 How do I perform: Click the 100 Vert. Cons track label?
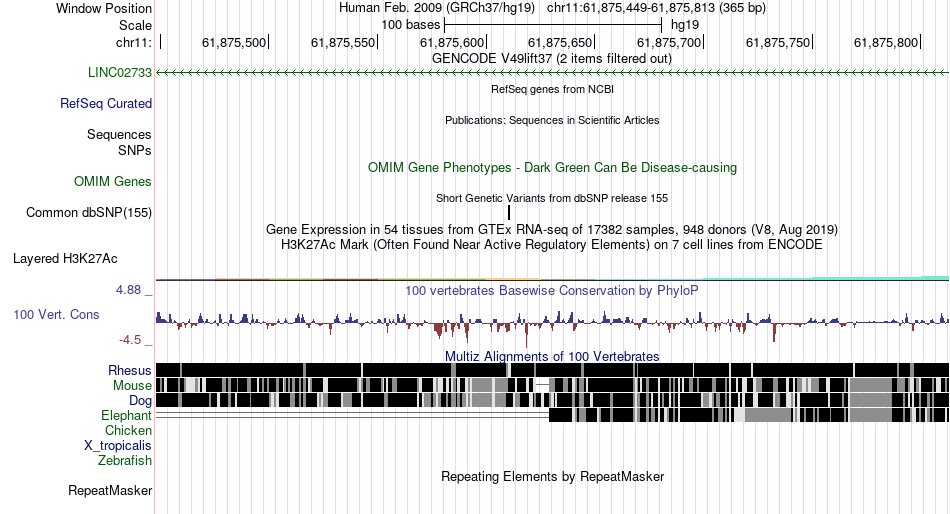click(x=56, y=315)
